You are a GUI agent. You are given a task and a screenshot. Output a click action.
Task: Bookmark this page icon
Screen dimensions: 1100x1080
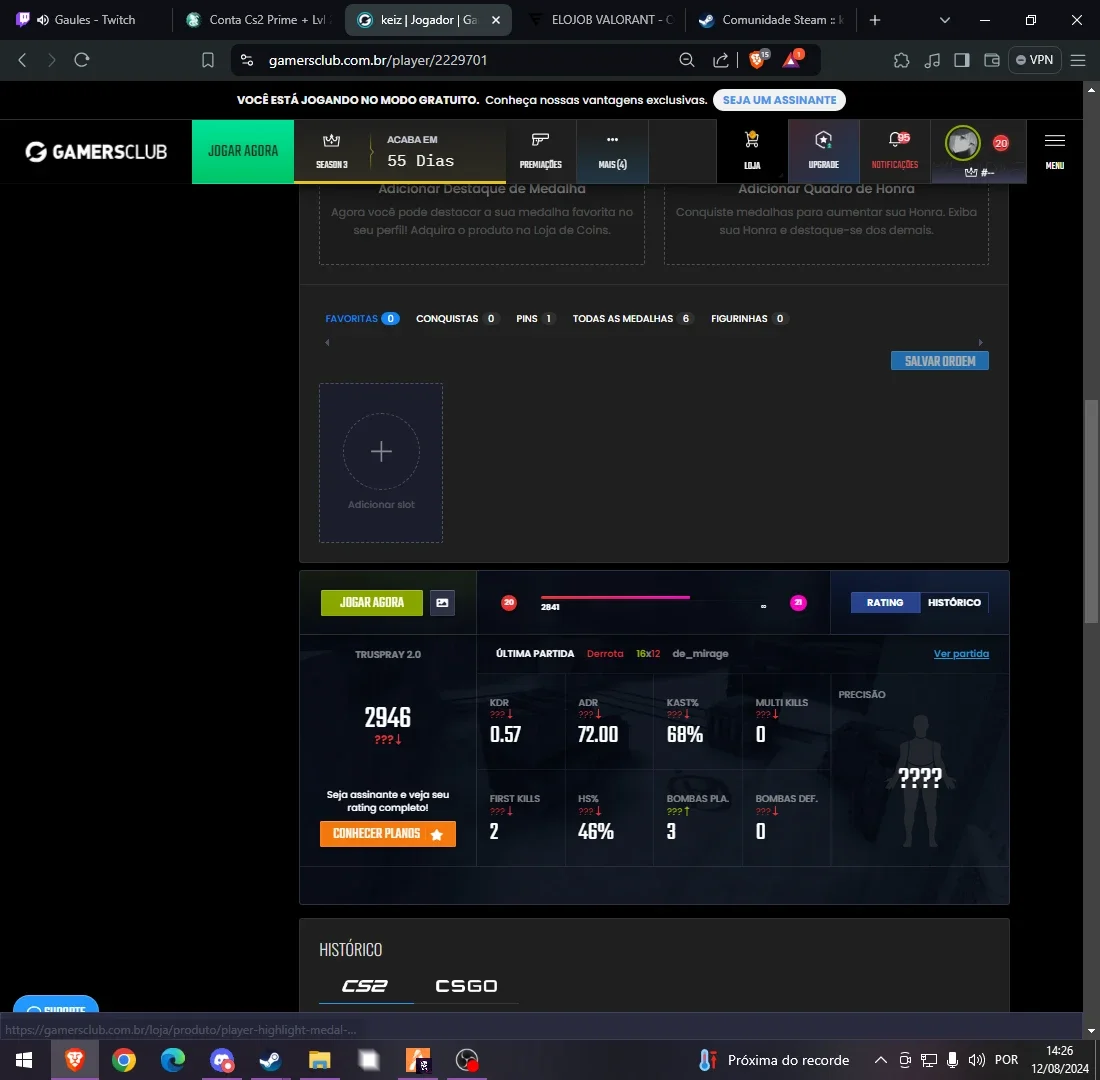[x=208, y=60]
